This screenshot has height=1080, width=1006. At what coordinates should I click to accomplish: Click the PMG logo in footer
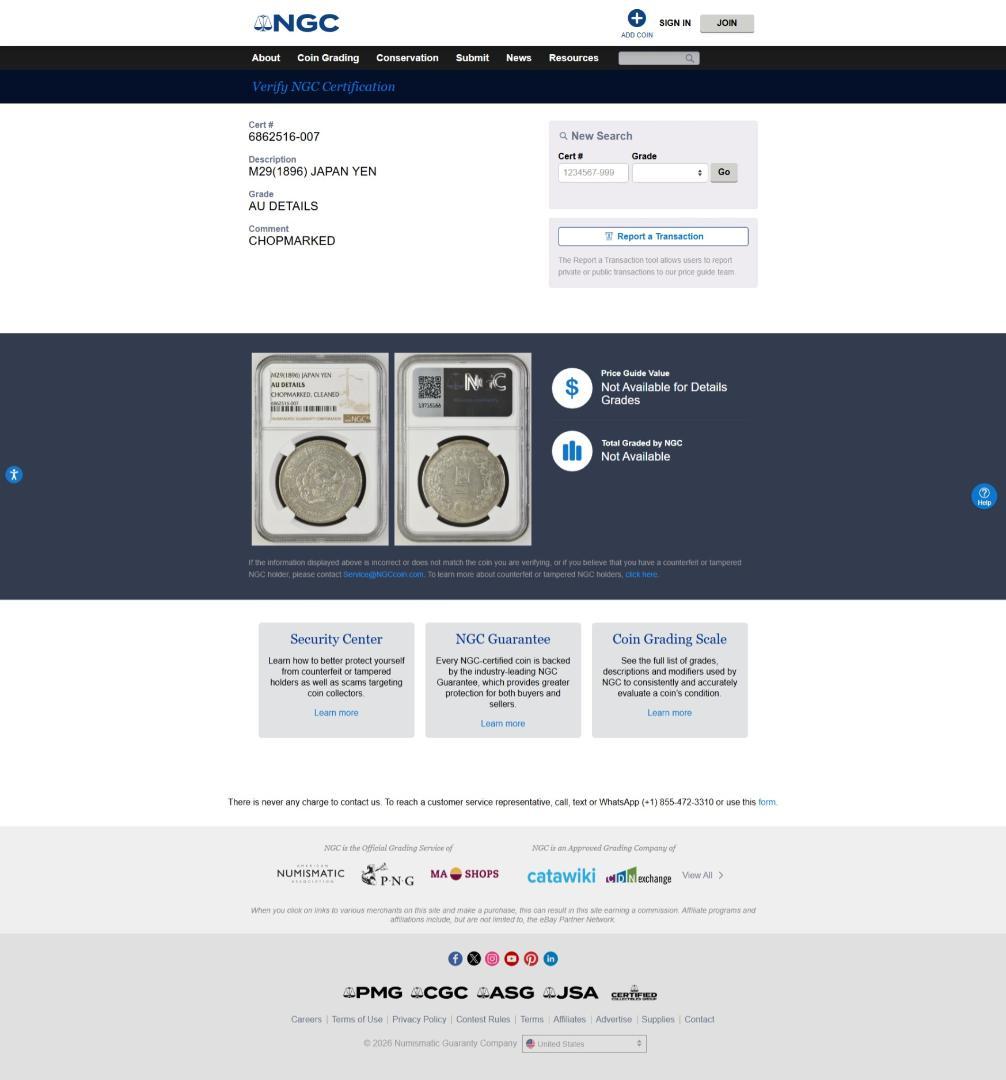[x=373, y=993]
